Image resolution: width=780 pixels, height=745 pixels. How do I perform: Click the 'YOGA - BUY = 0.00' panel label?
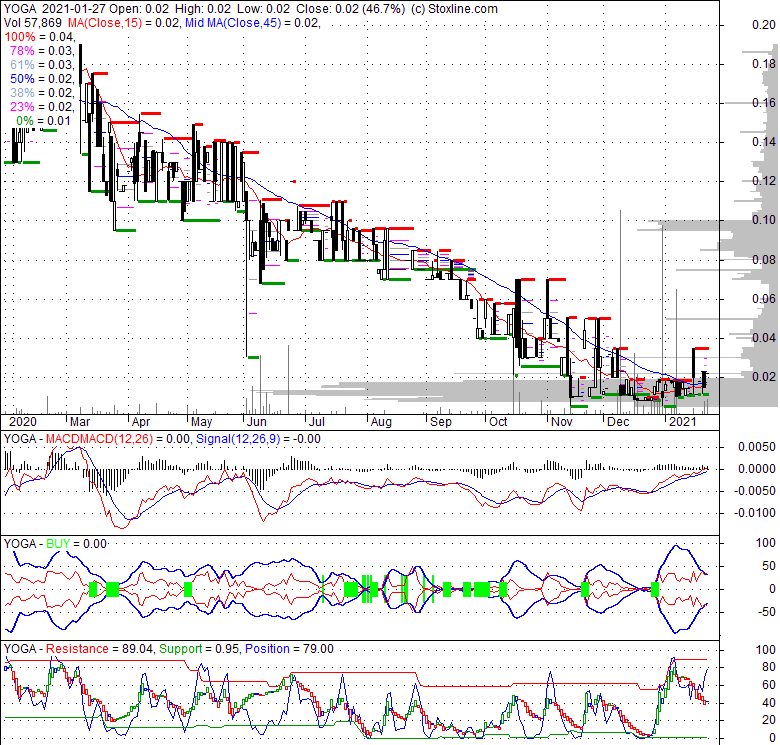[55, 544]
